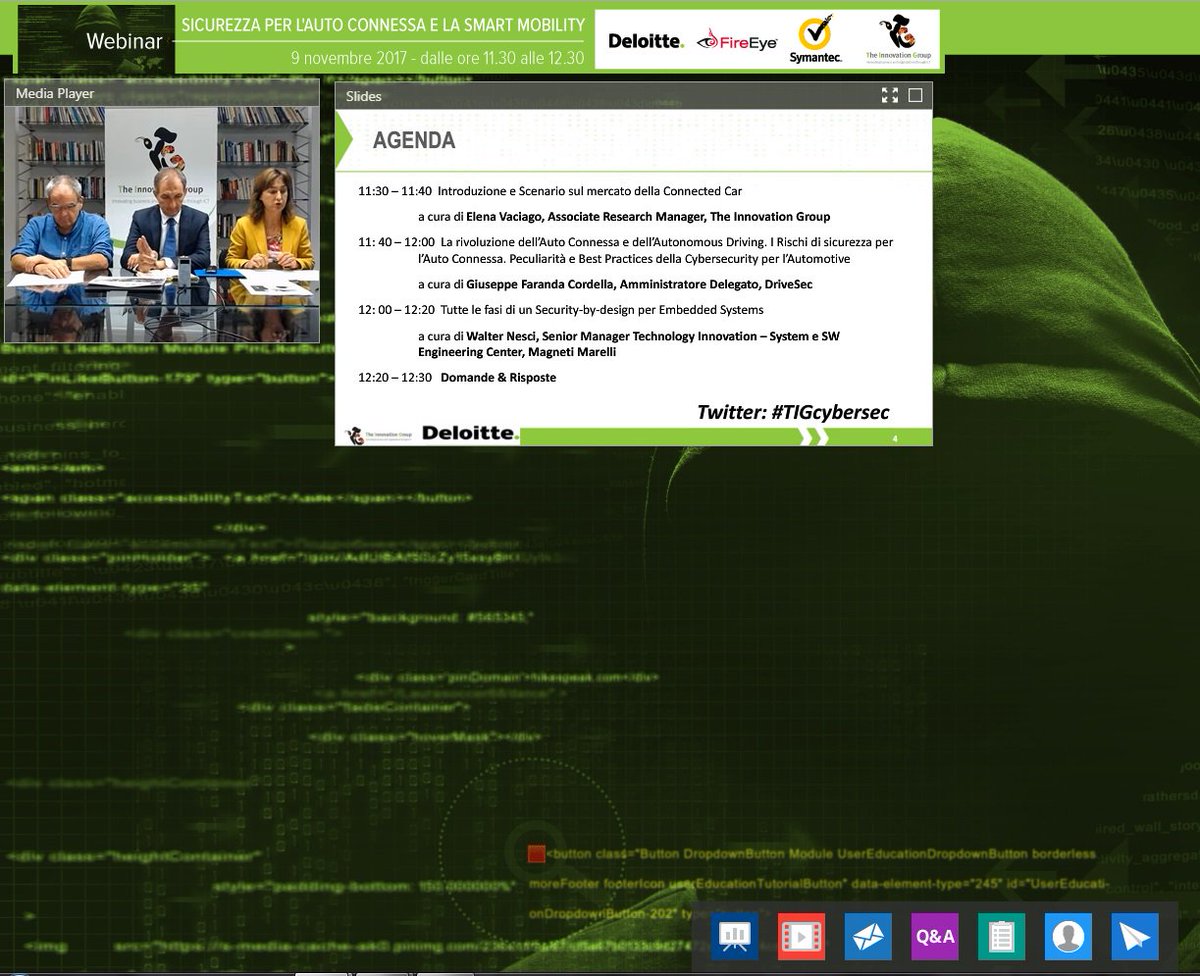Click the FireEye sponsor logo
Screen dimensions: 1200x976
pyautogui.click(x=737, y=41)
